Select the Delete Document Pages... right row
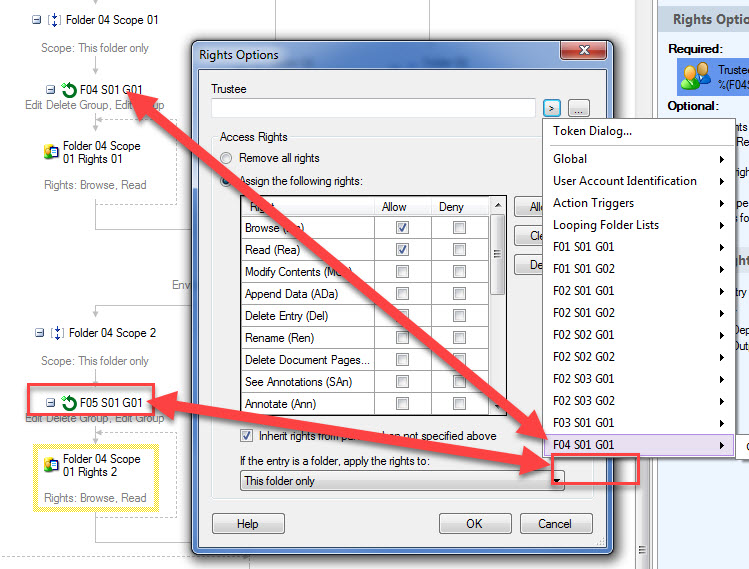749x569 pixels. pos(365,360)
